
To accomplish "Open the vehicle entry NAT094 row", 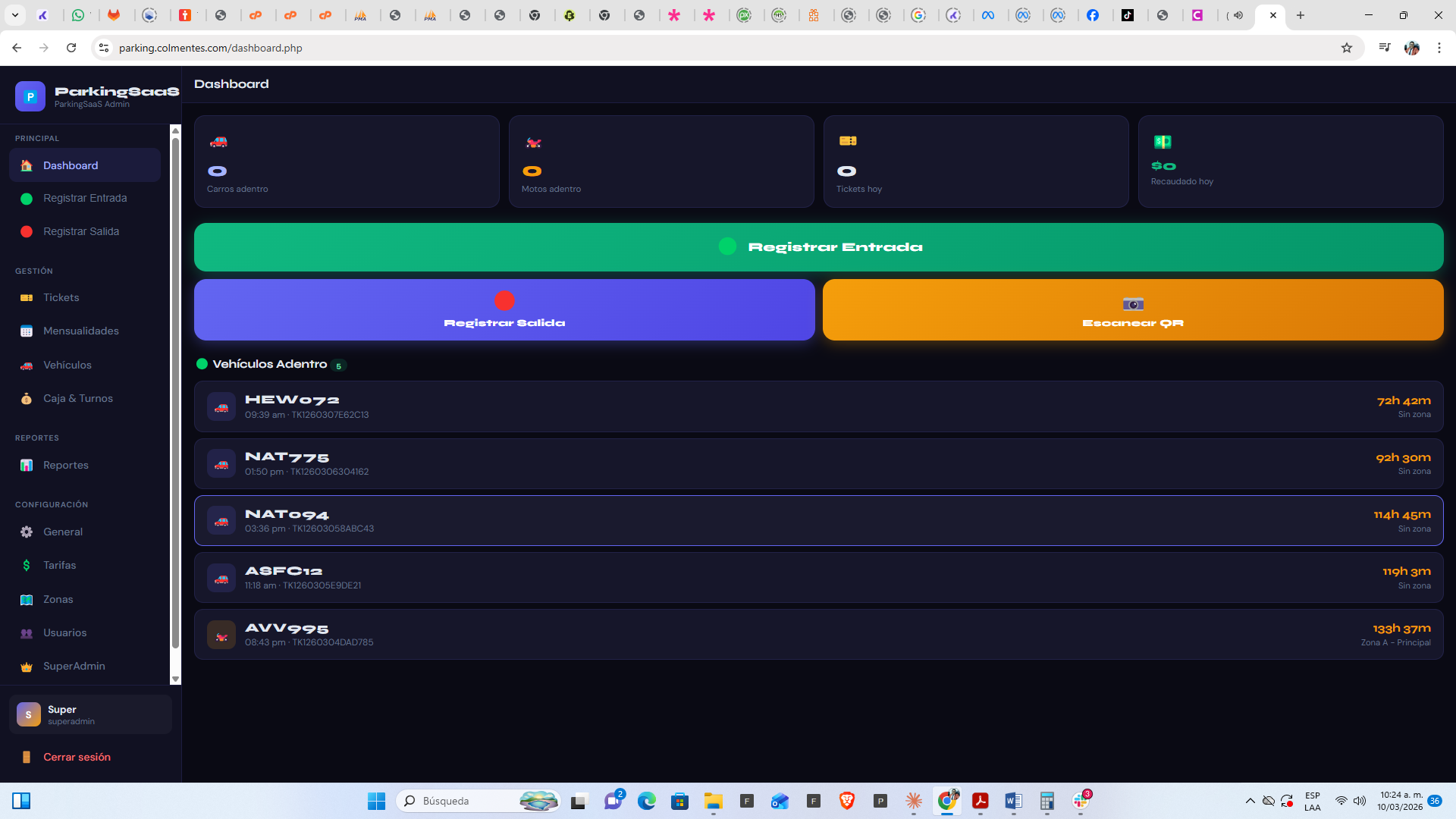I will 818,521.
